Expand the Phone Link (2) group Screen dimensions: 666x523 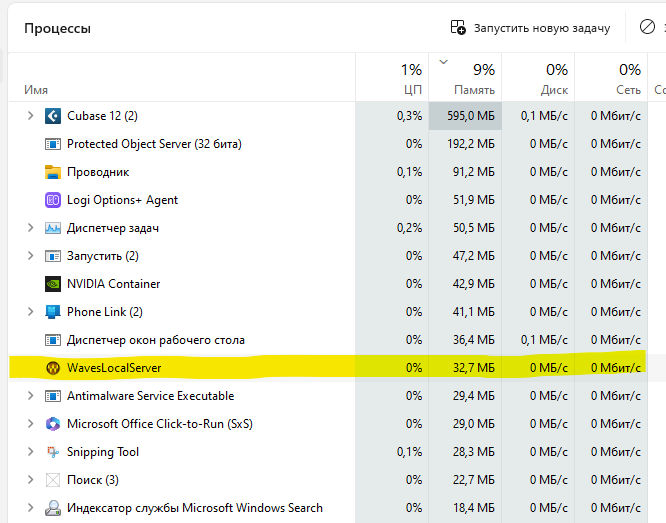(30, 312)
